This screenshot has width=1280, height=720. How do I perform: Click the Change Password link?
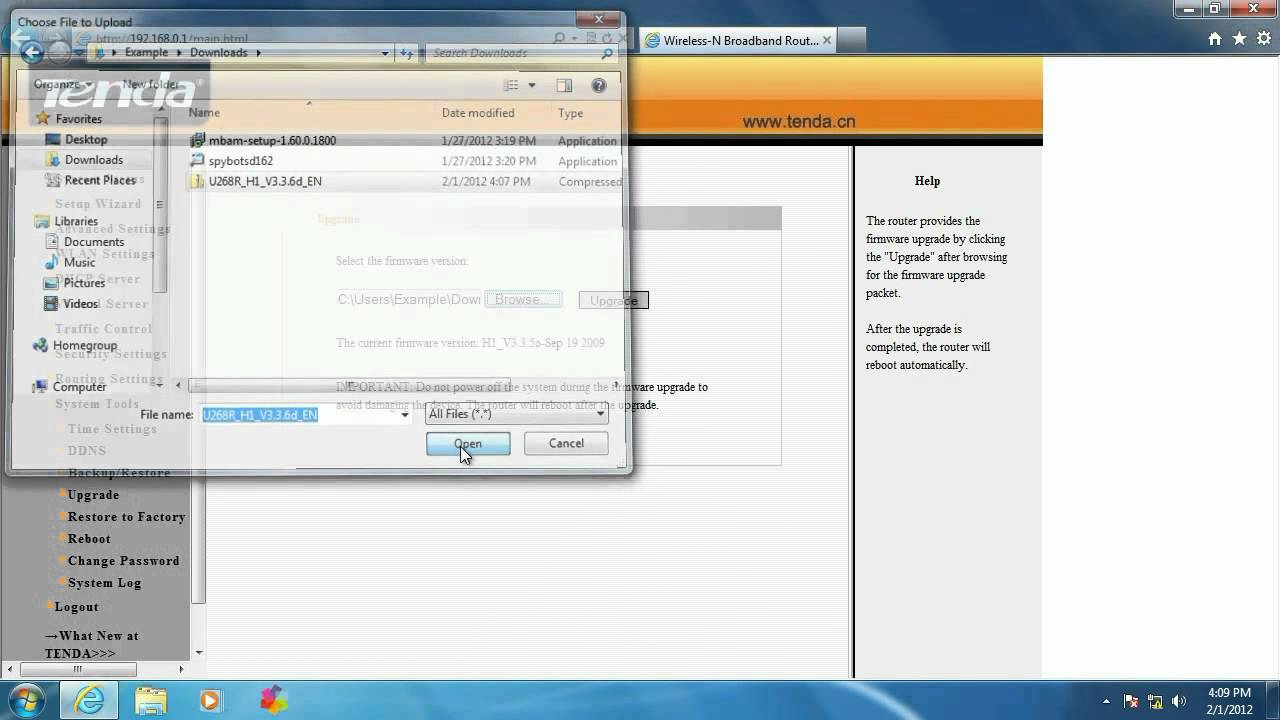(123, 561)
